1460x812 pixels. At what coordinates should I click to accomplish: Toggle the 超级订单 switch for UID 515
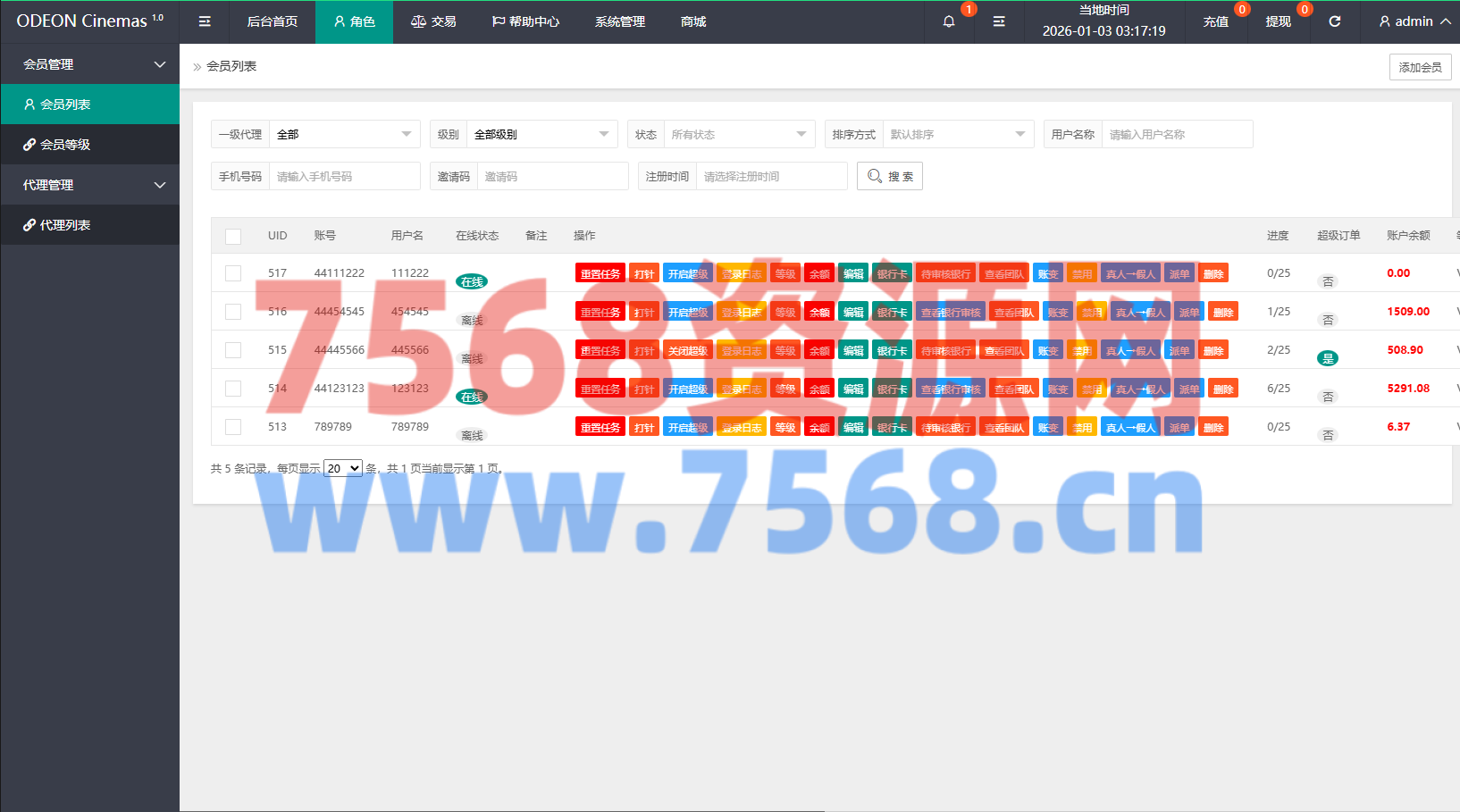(x=1328, y=358)
